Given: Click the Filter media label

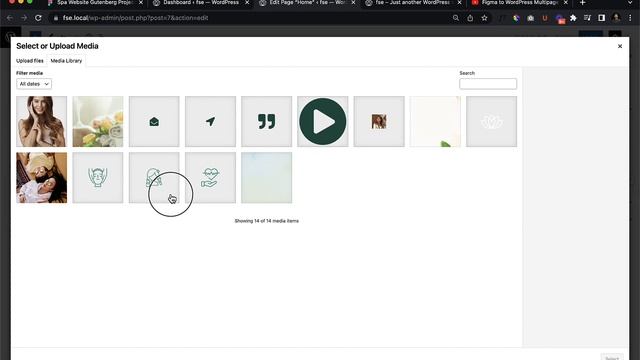Looking at the screenshot, I should pos(29,73).
